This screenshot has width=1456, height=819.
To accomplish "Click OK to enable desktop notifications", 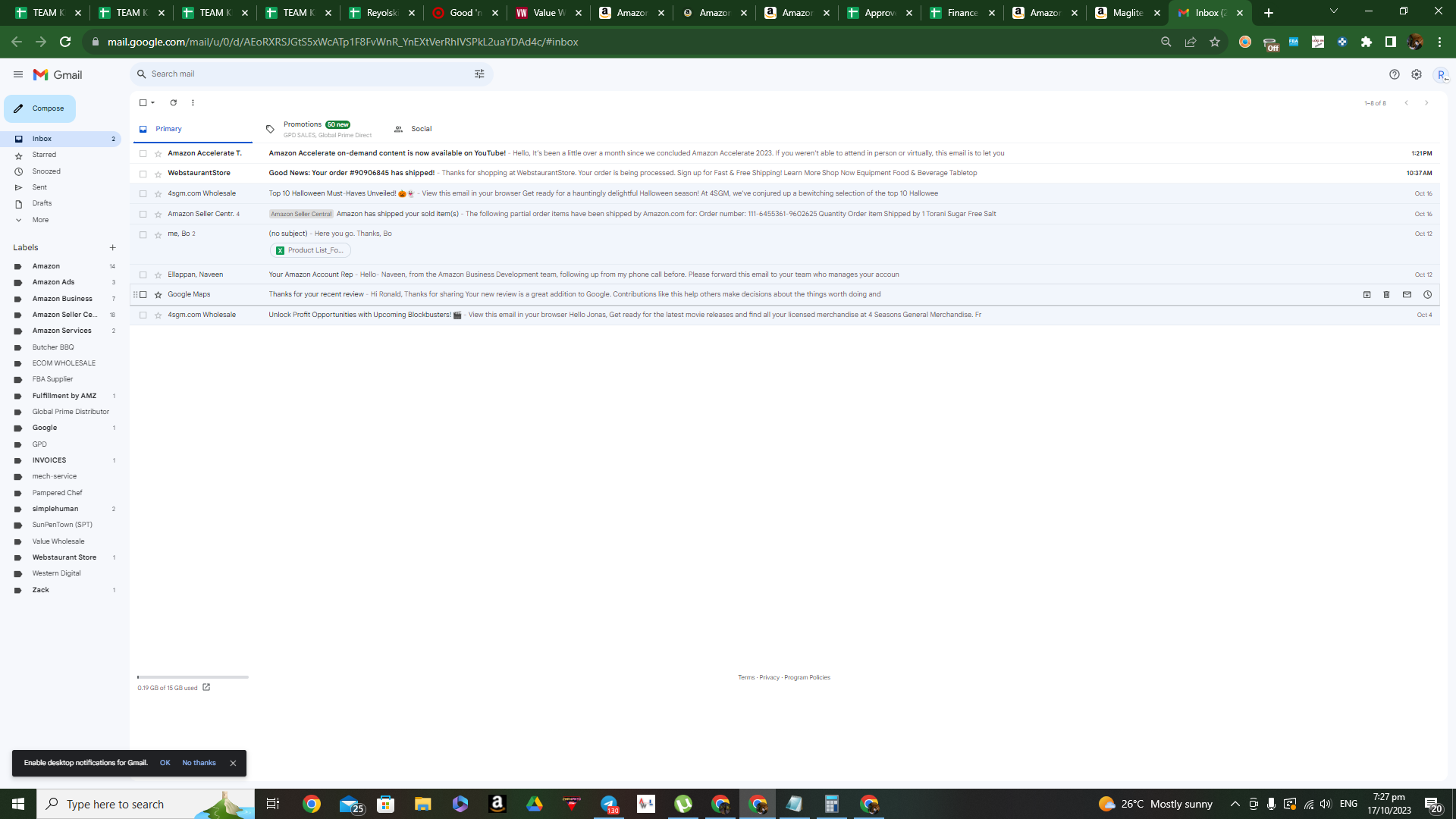I will 165,763.
